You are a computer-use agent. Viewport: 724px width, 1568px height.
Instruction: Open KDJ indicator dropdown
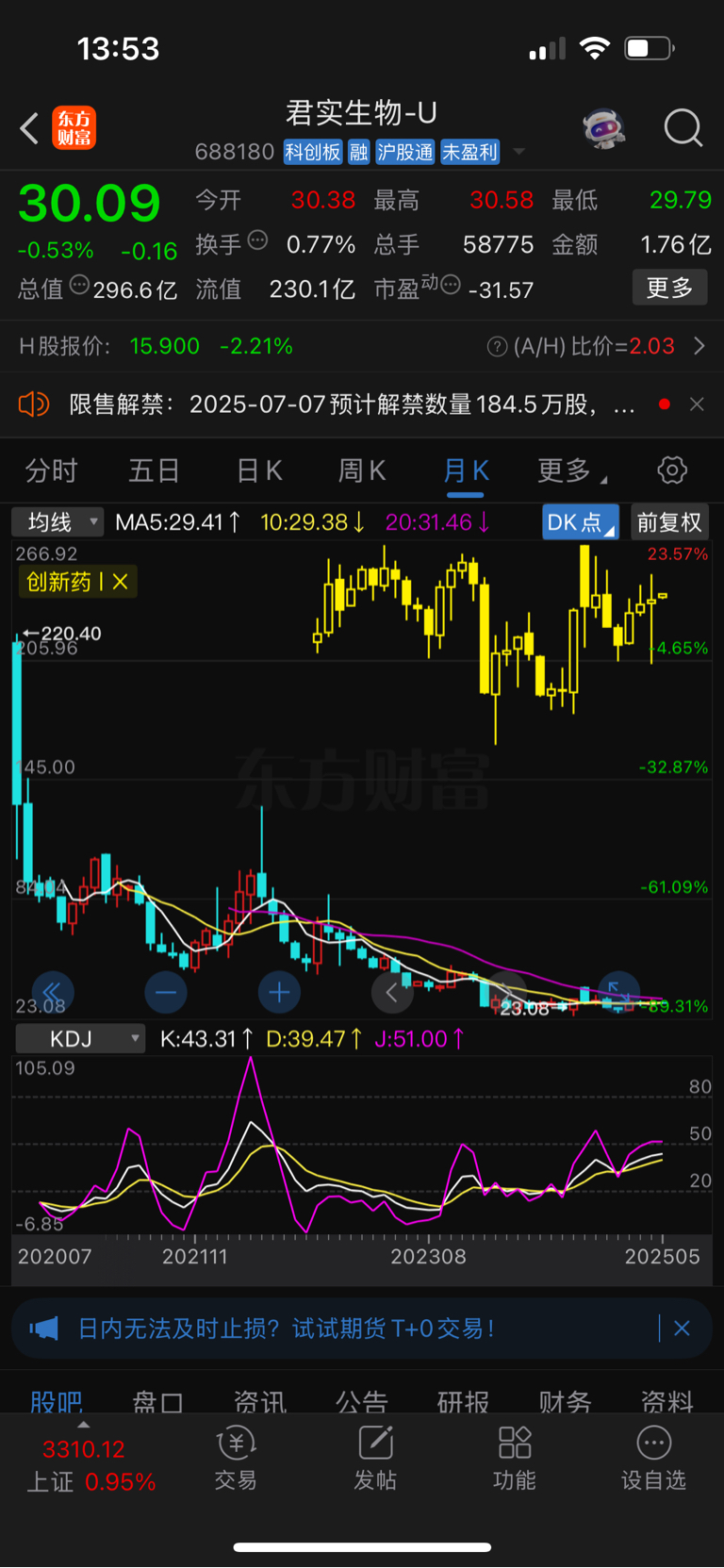[79, 1039]
